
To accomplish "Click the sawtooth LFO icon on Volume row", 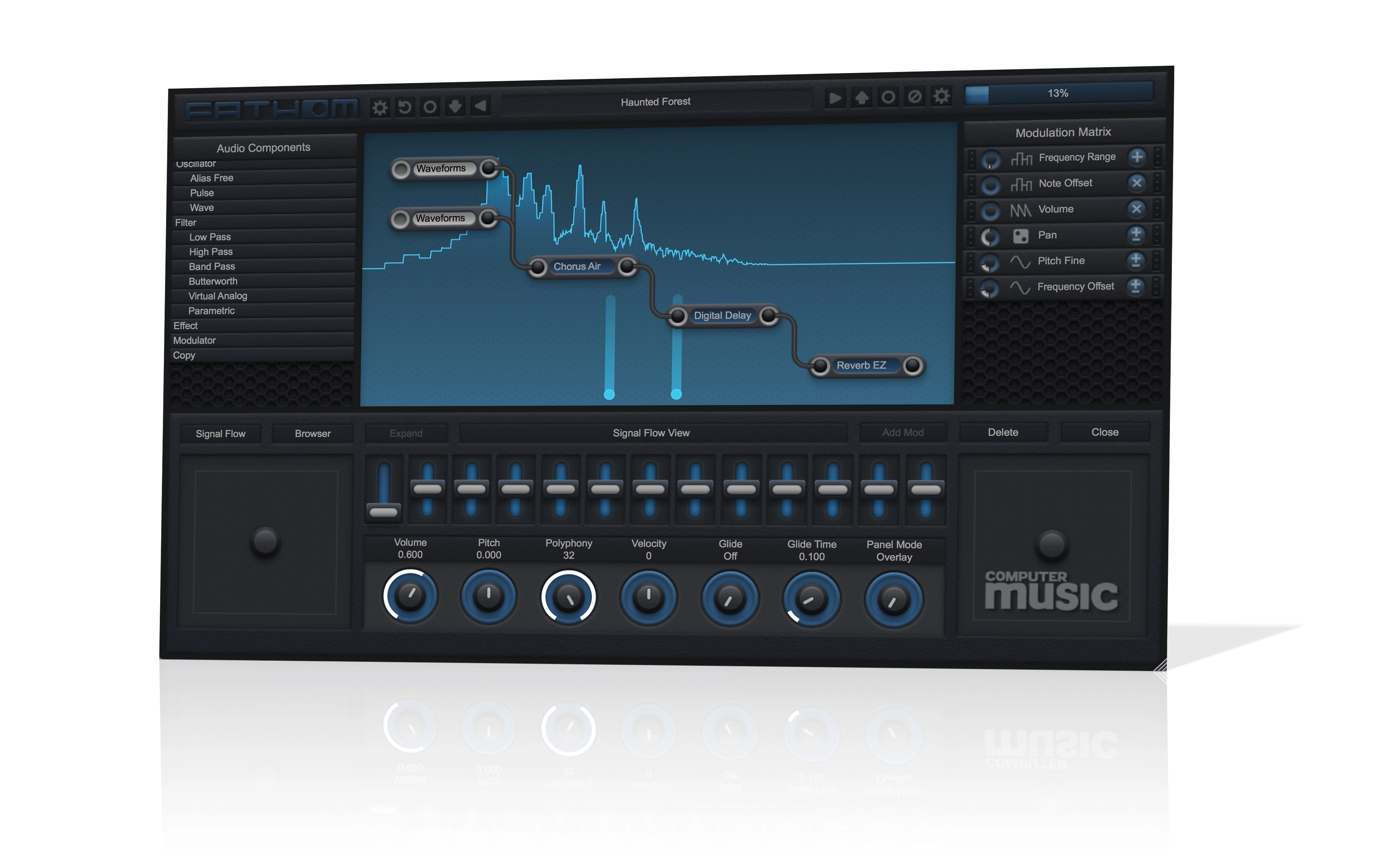I will point(1021,211).
